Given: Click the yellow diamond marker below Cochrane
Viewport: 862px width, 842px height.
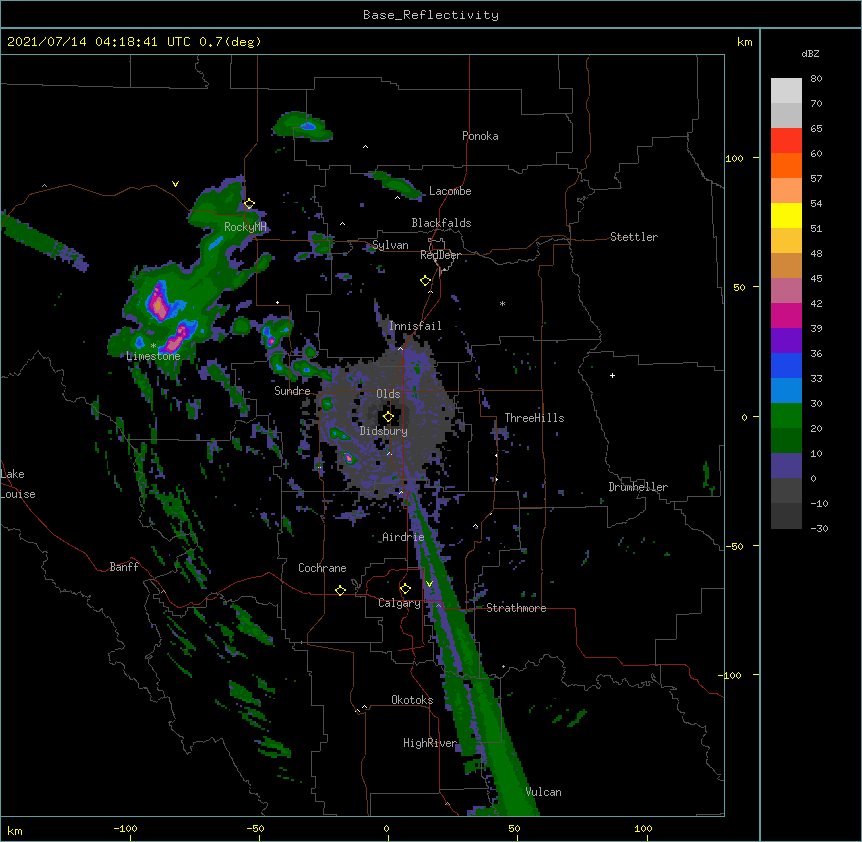Looking at the screenshot, I should pos(340,590).
